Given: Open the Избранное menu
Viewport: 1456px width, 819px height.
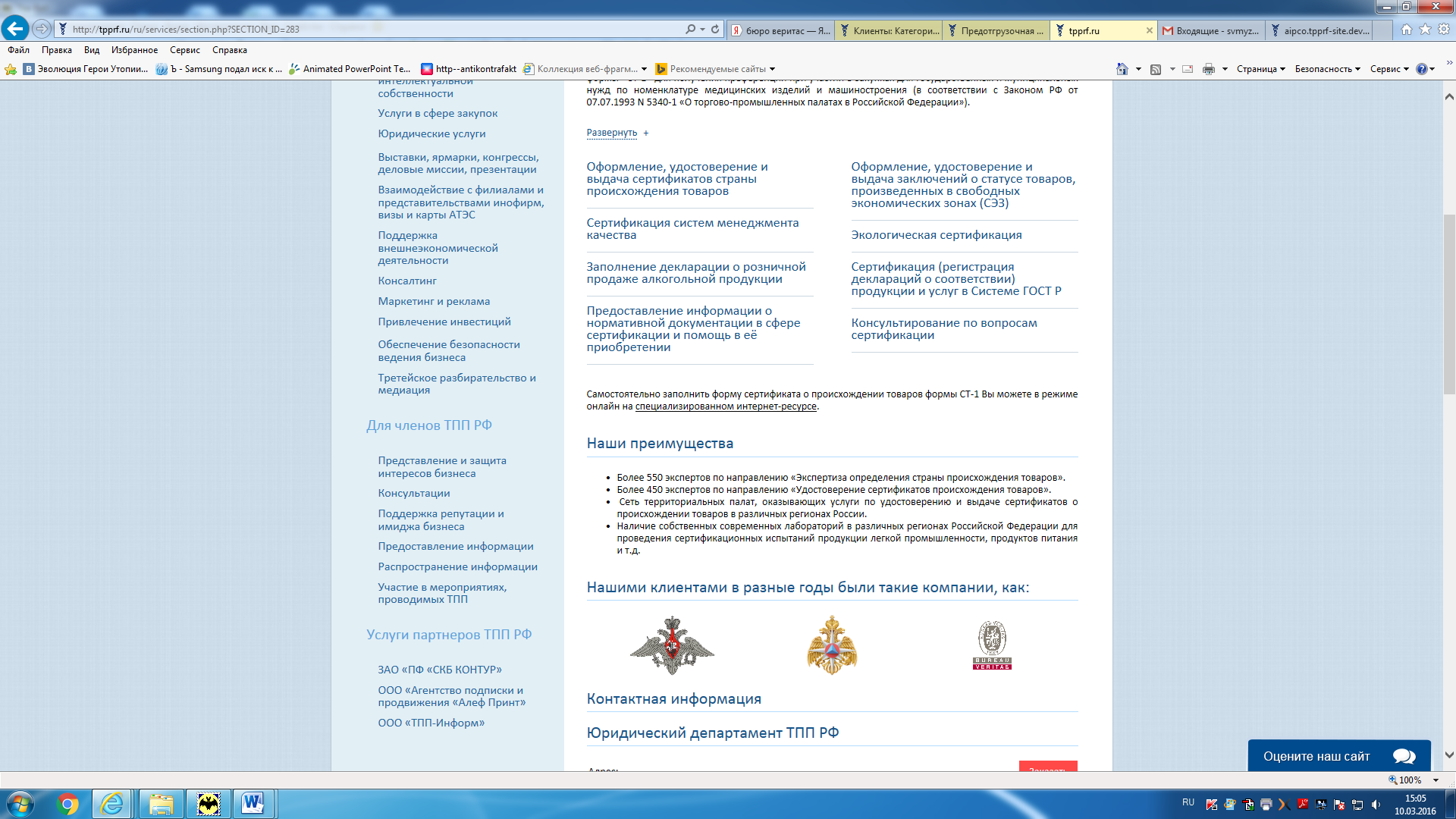Looking at the screenshot, I should pyautogui.click(x=134, y=50).
